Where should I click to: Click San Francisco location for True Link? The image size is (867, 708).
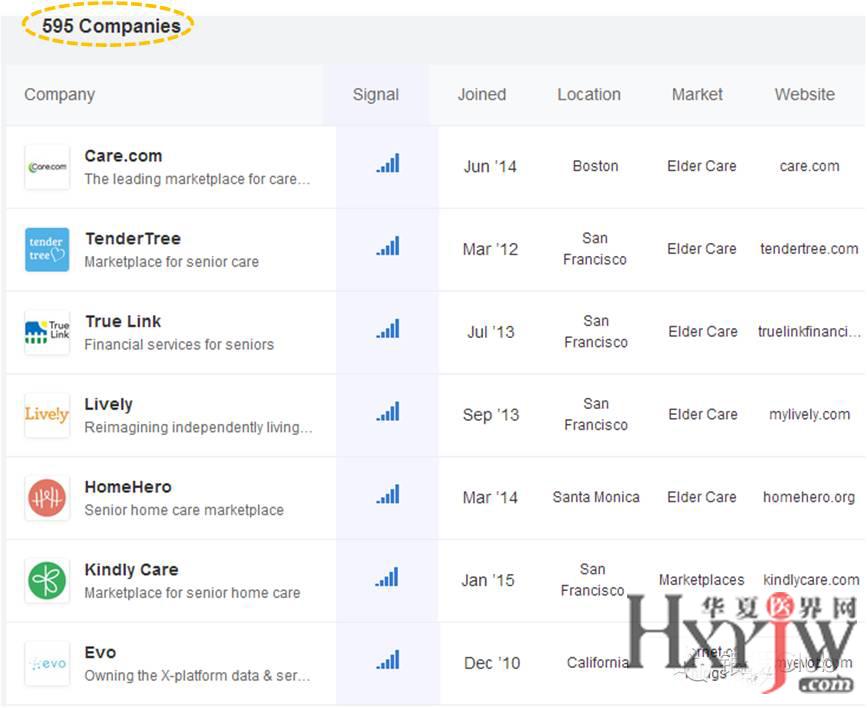[596, 331]
